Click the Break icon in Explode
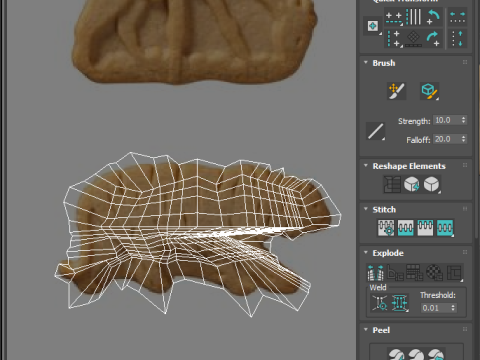Viewport: 480px width, 360px height. point(376,272)
